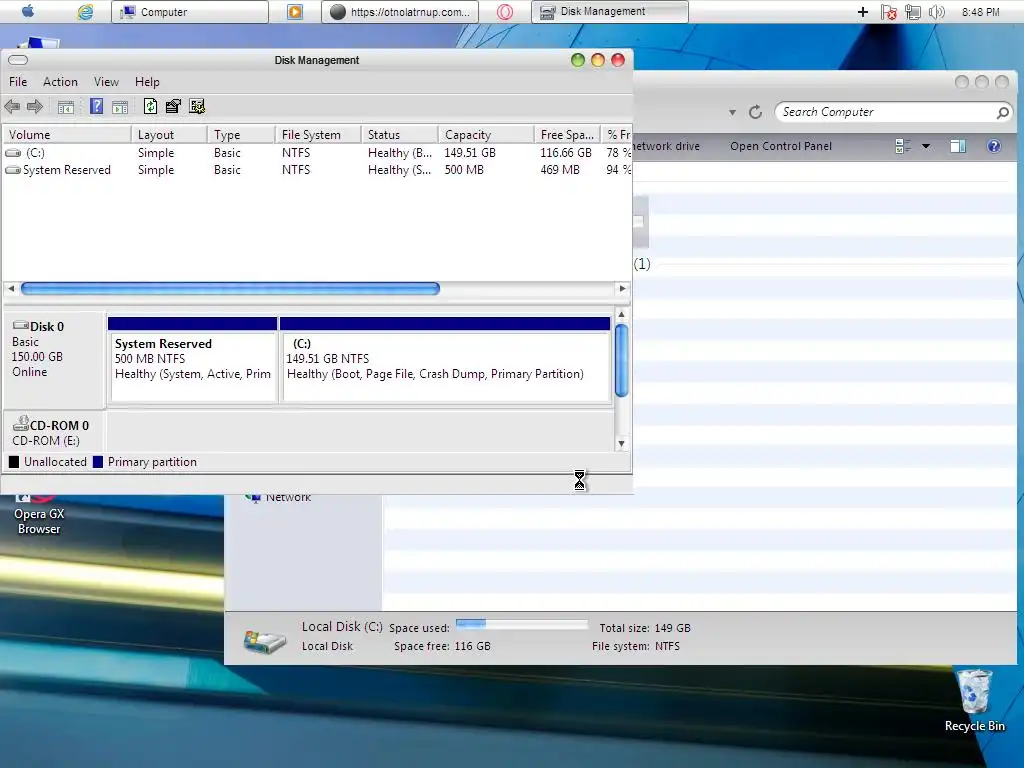The image size is (1024, 768).
Task: Click the up arrow of disk pane scrollbar
Action: tap(621, 315)
